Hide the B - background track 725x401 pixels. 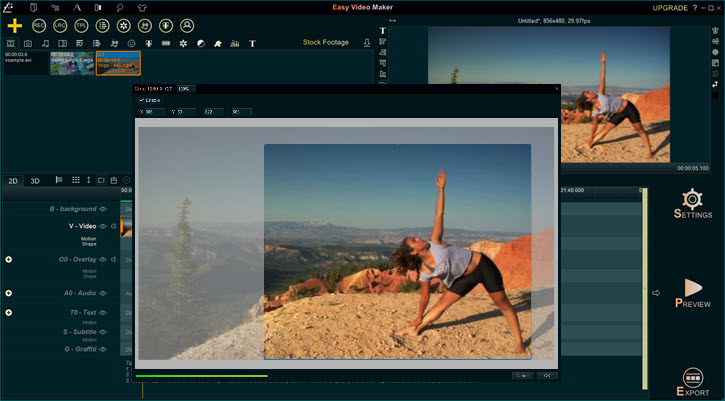(x=103, y=209)
